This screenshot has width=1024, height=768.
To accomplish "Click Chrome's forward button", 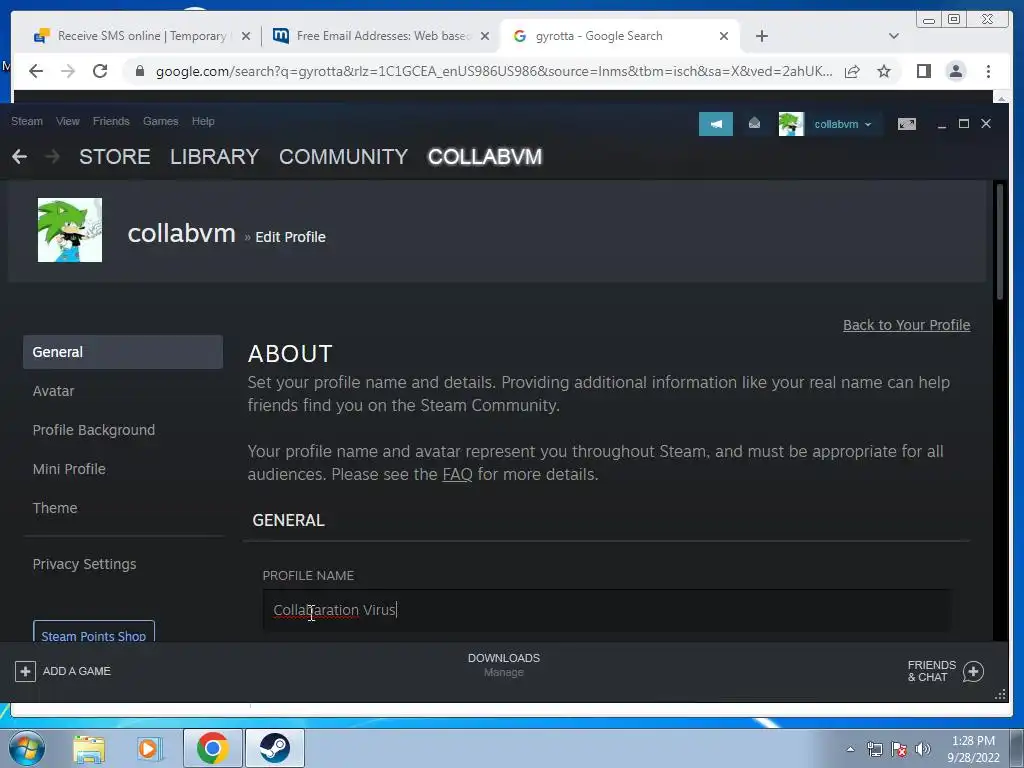I will point(68,71).
